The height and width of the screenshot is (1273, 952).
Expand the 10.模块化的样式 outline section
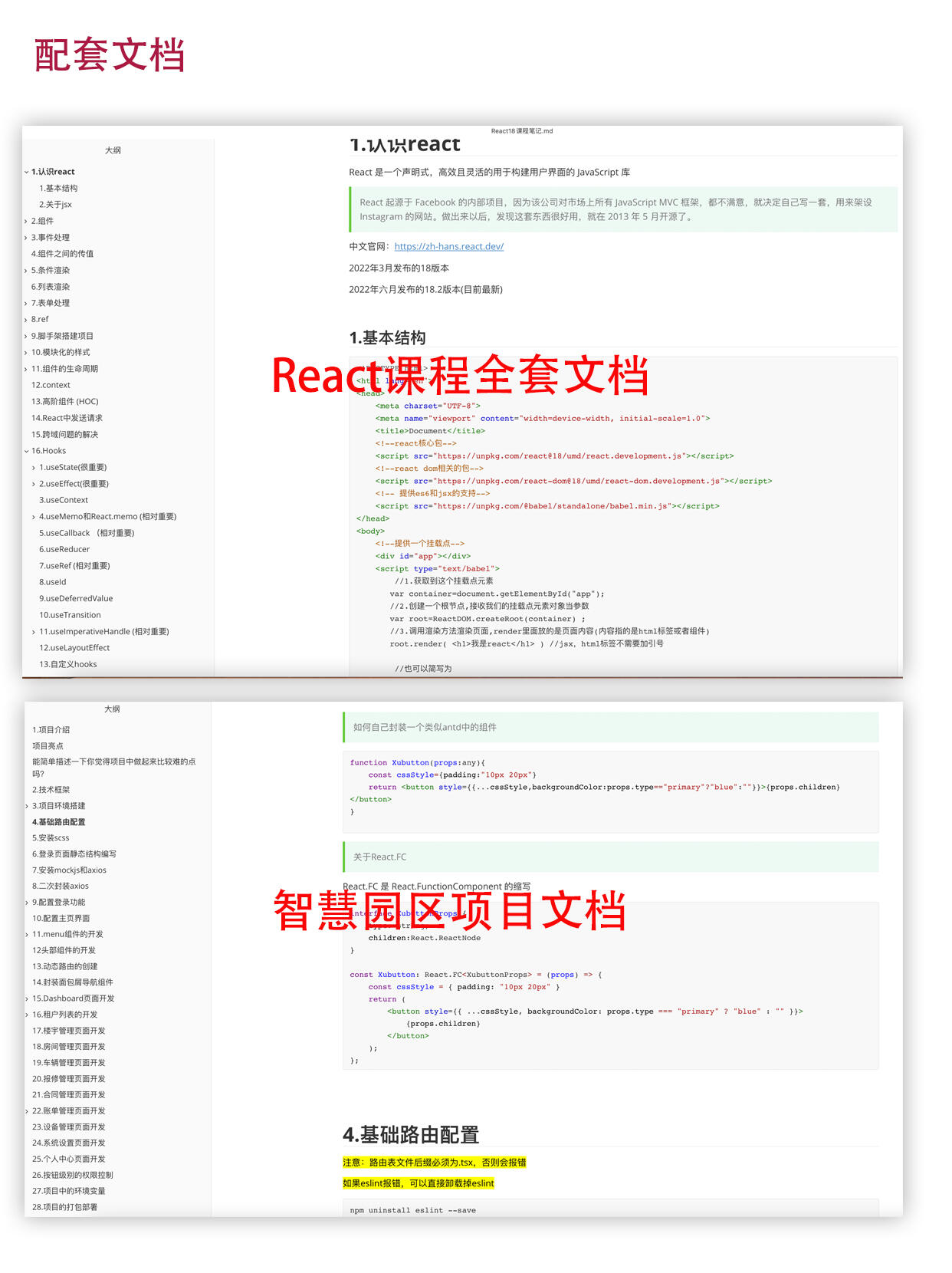[x=26, y=353]
